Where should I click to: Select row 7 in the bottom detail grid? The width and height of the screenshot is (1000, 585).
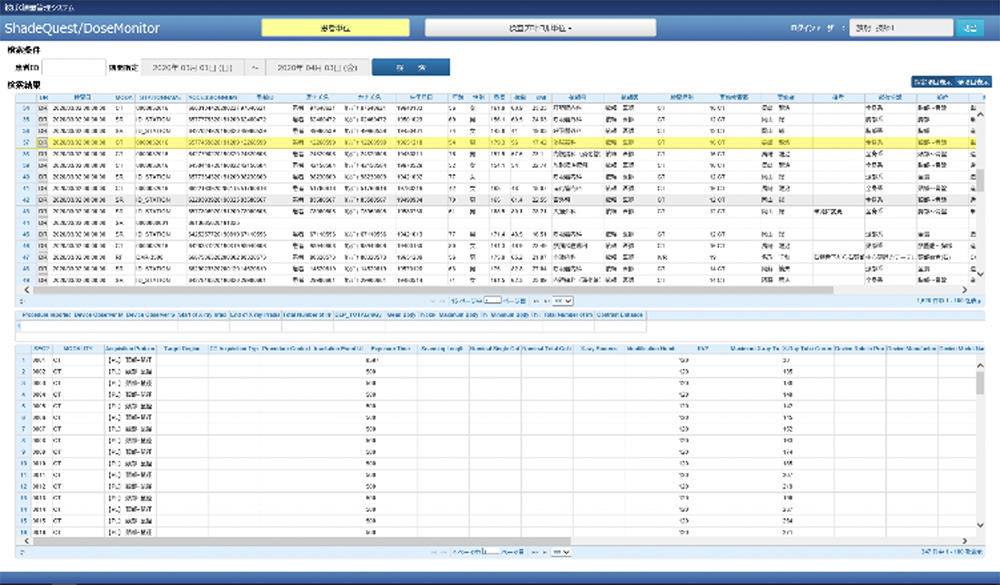(x=496, y=429)
